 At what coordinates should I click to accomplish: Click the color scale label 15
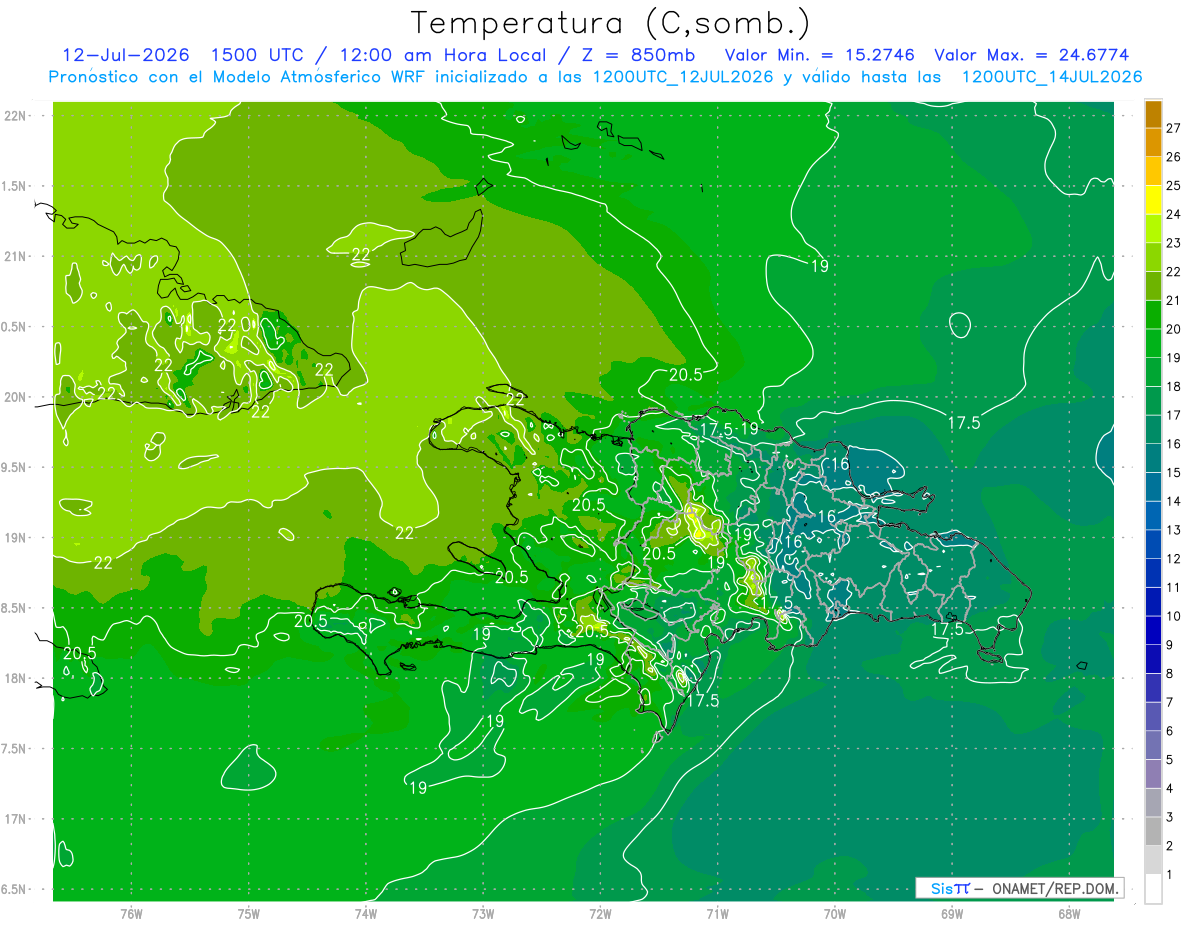pos(1174,472)
